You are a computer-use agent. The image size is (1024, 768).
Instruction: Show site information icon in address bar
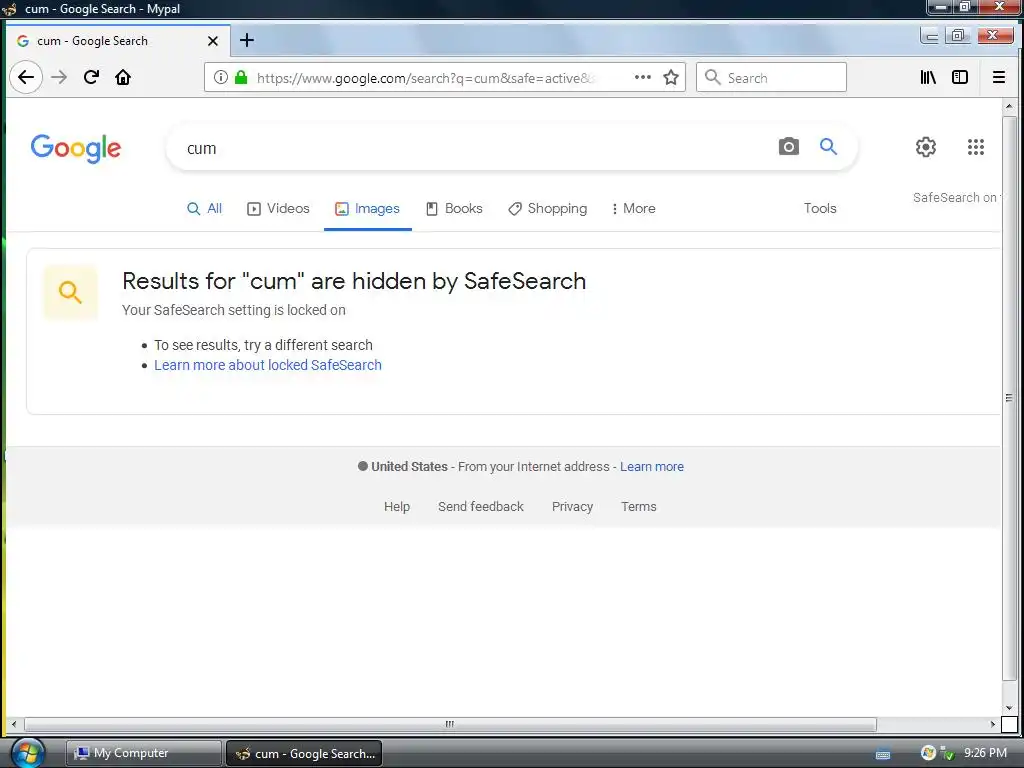click(x=221, y=77)
